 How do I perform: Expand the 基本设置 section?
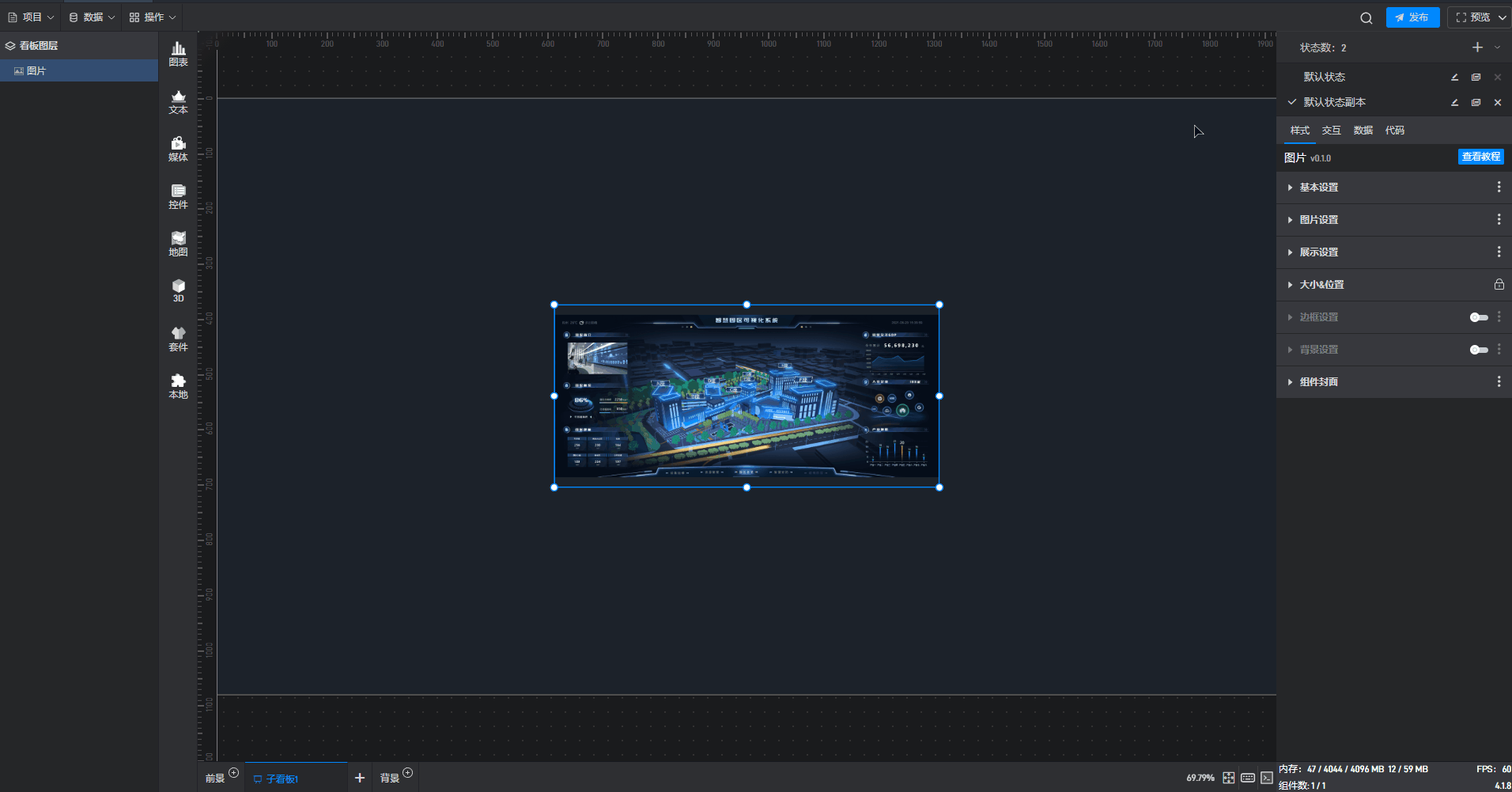coord(1319,188)
